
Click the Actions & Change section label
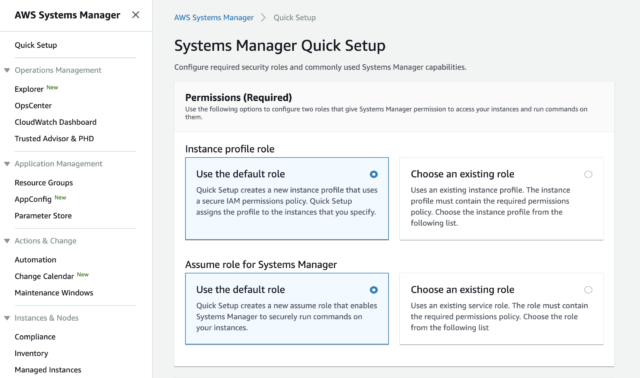45,241
